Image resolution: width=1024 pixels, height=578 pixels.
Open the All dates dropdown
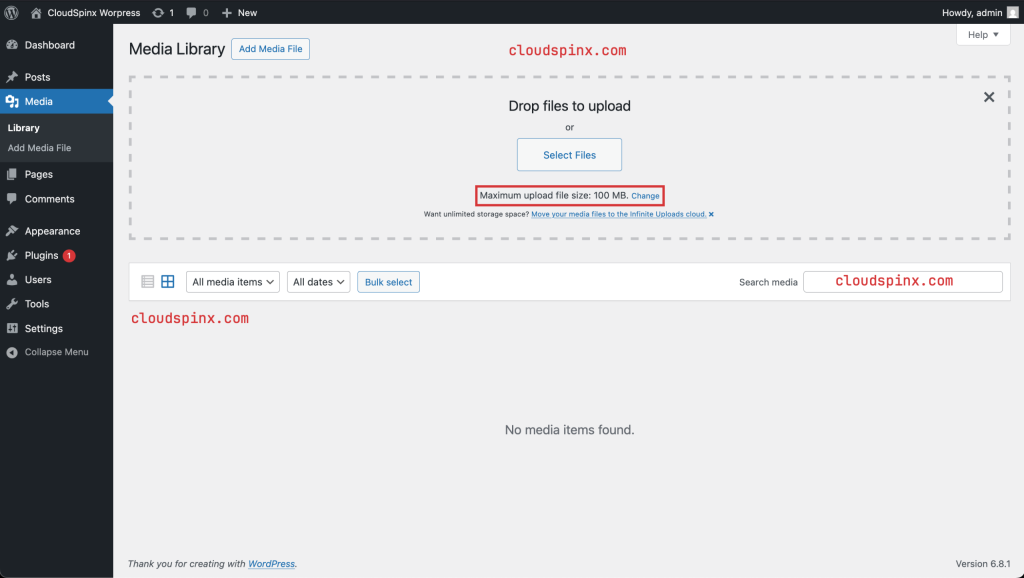tap(318, 282)
